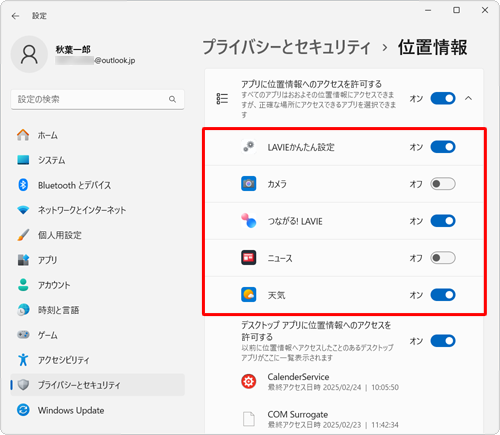Image resolution: width=500 pixels, height=435 pixels.
Task: Click inside the 設定の検索 field
Action: coord(97,99)
